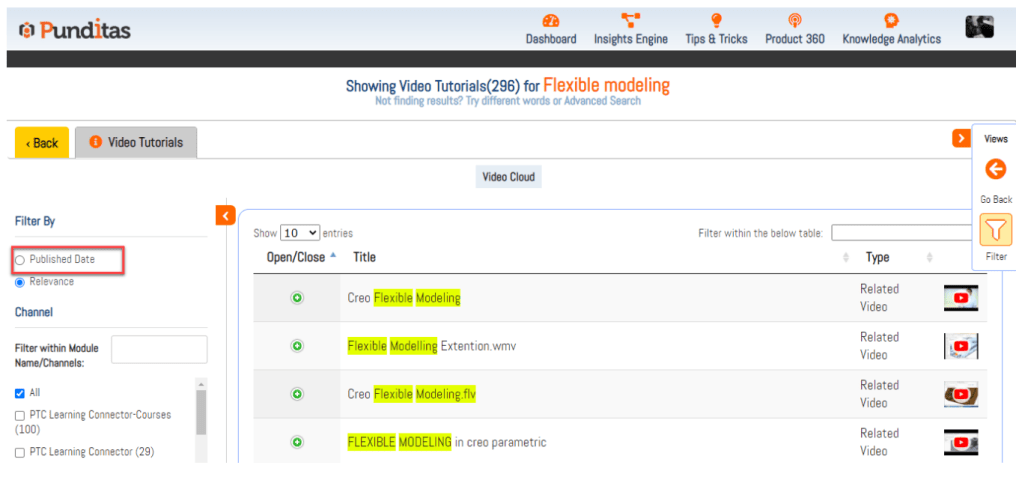
Task: Open thumbnail for Creo Flexible Modeling video
Action: coord(960,298)
